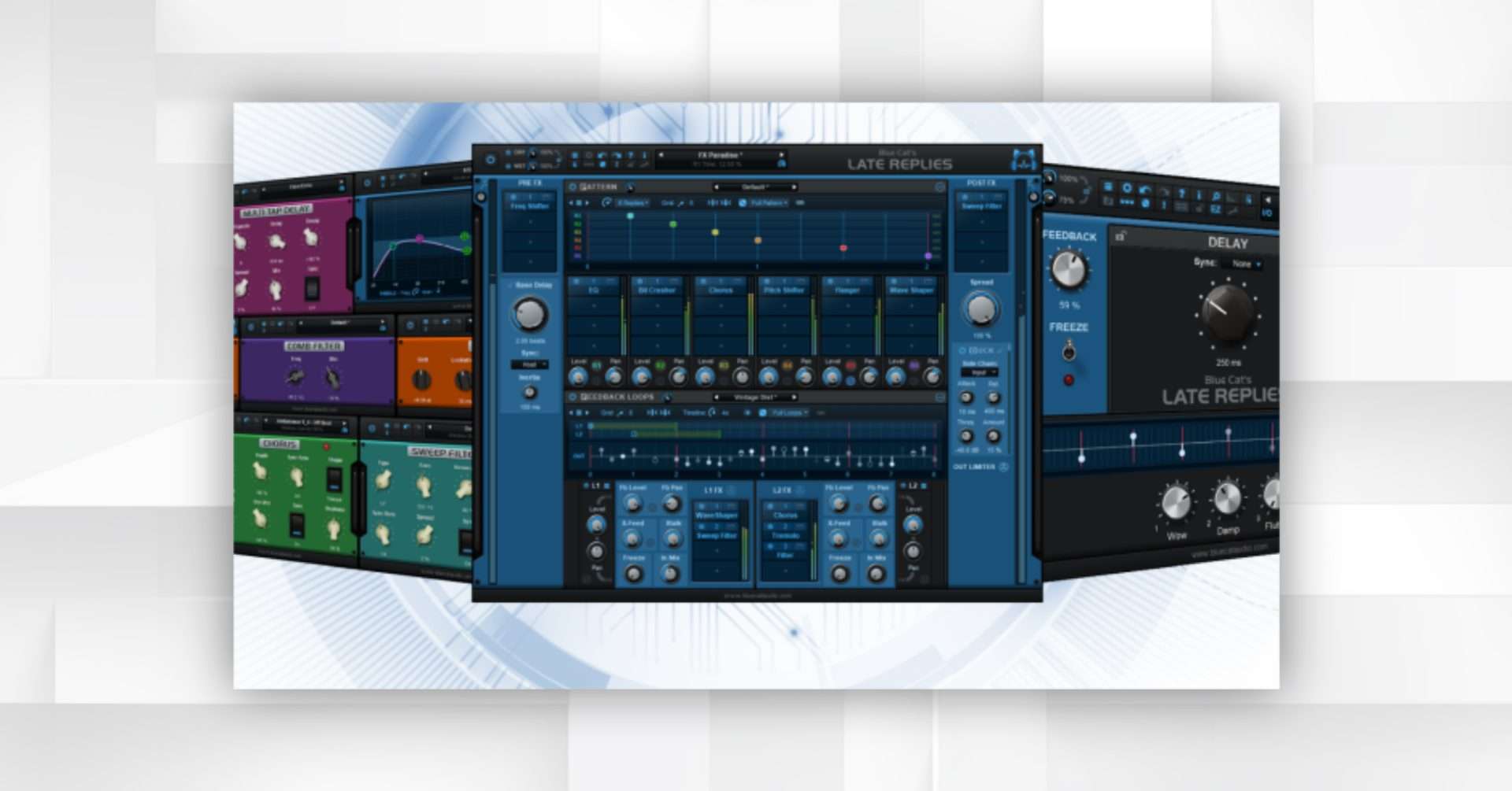1512x791 pixels.
Task: Open the Side Chain Input dropdown
Action: (980, 372)
